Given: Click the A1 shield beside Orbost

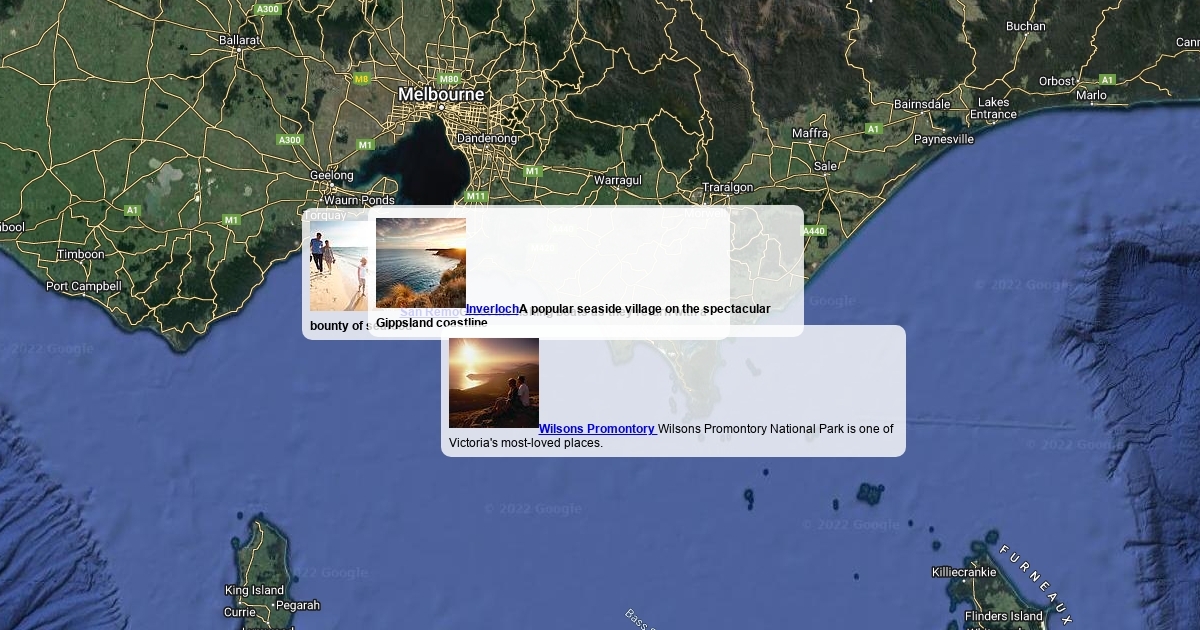Looking at the screenshot, I should click(x=1107, y=79).
